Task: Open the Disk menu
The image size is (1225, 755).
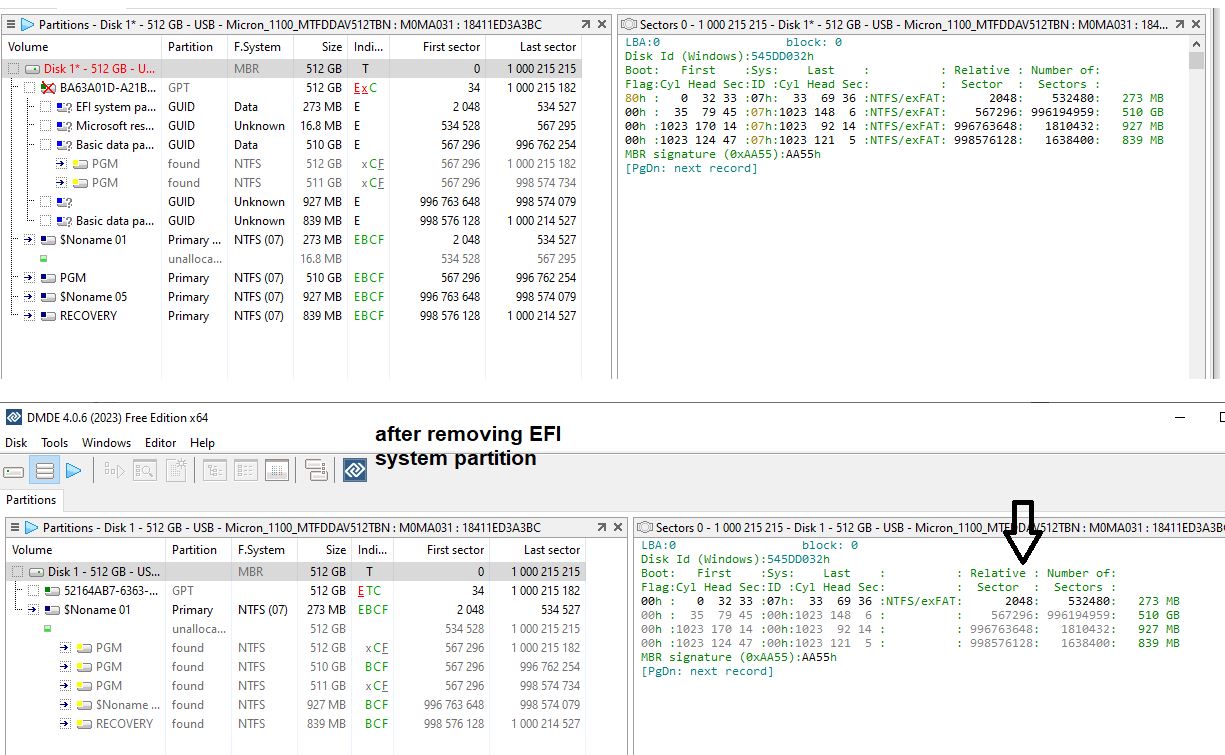Action: click(16, 443)
